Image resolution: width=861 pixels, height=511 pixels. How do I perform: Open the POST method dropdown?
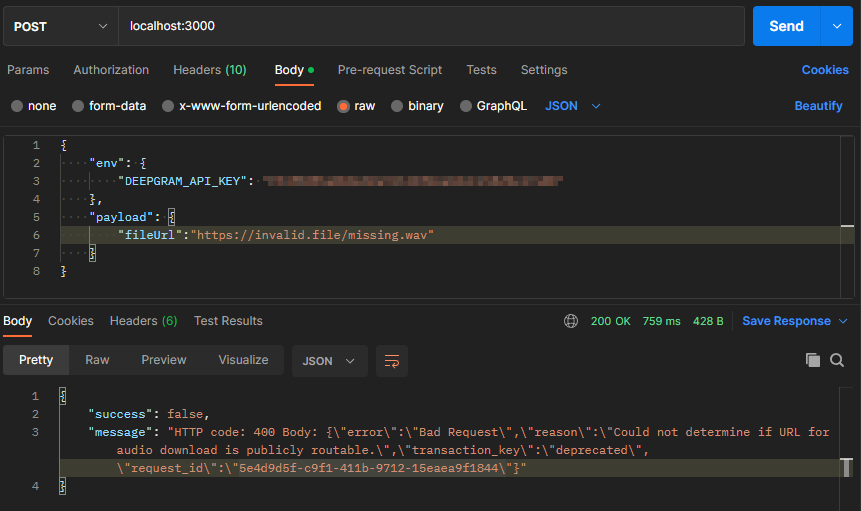[x=60, y=26]
